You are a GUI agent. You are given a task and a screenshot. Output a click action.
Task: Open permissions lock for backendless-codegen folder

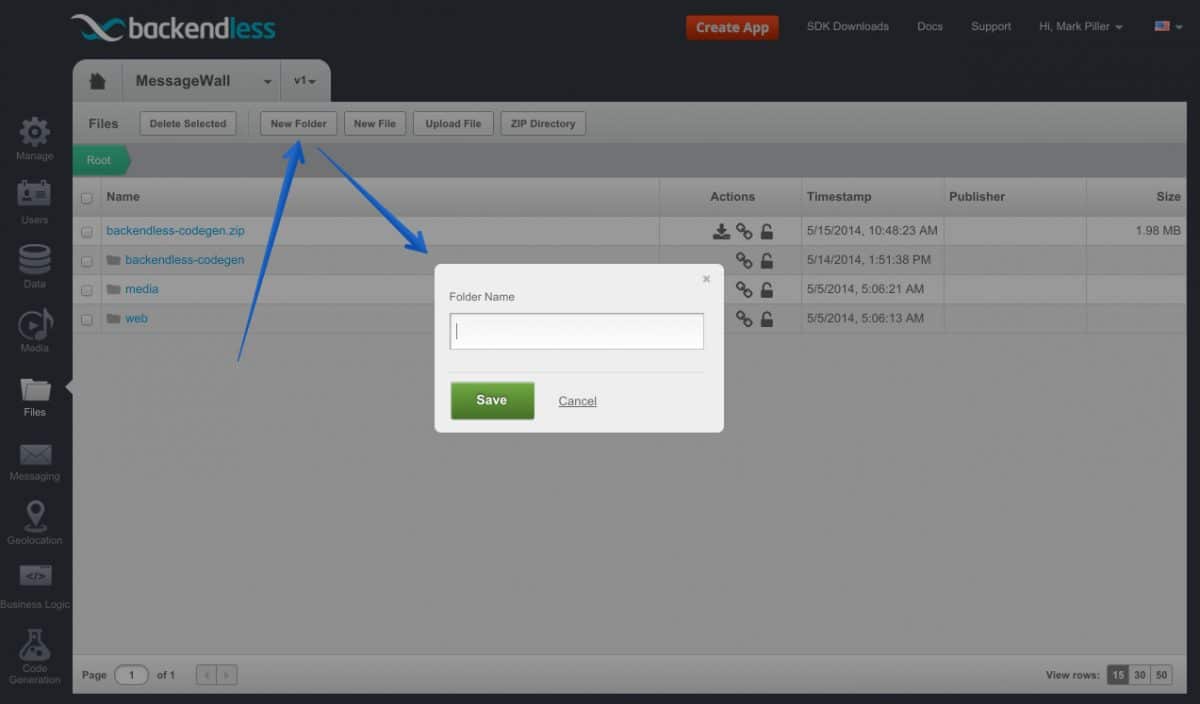tap(766, 260)
